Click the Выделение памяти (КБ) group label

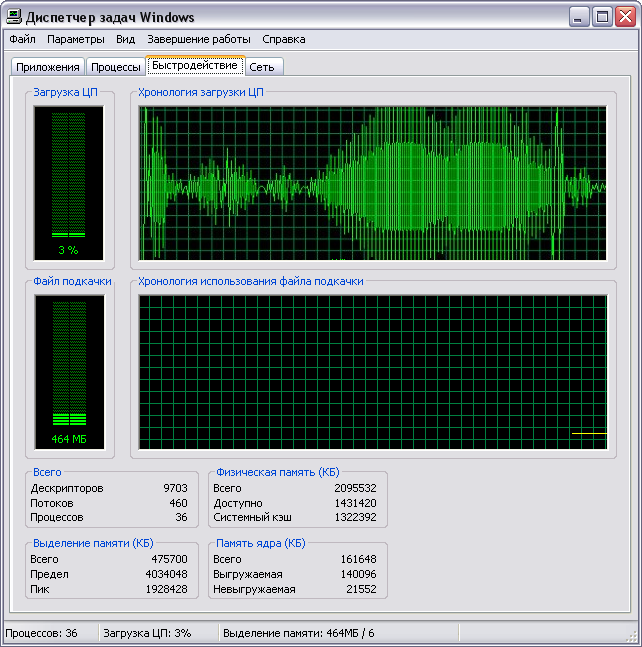(x=93, y=543)
